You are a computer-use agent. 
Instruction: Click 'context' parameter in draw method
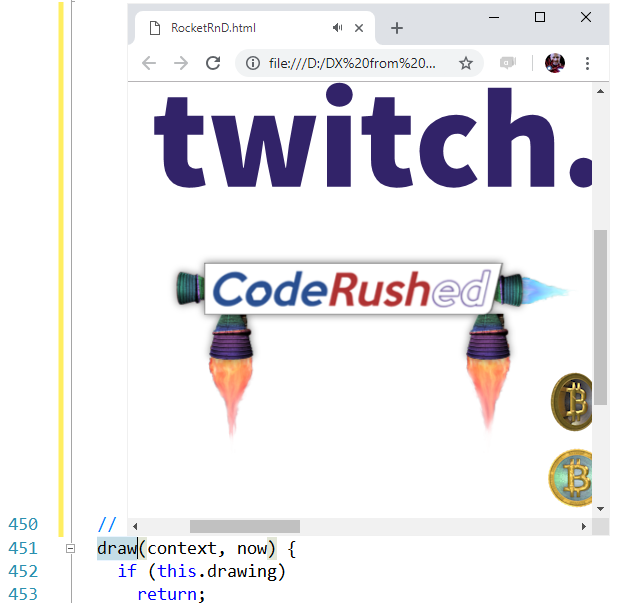(182, 549)
